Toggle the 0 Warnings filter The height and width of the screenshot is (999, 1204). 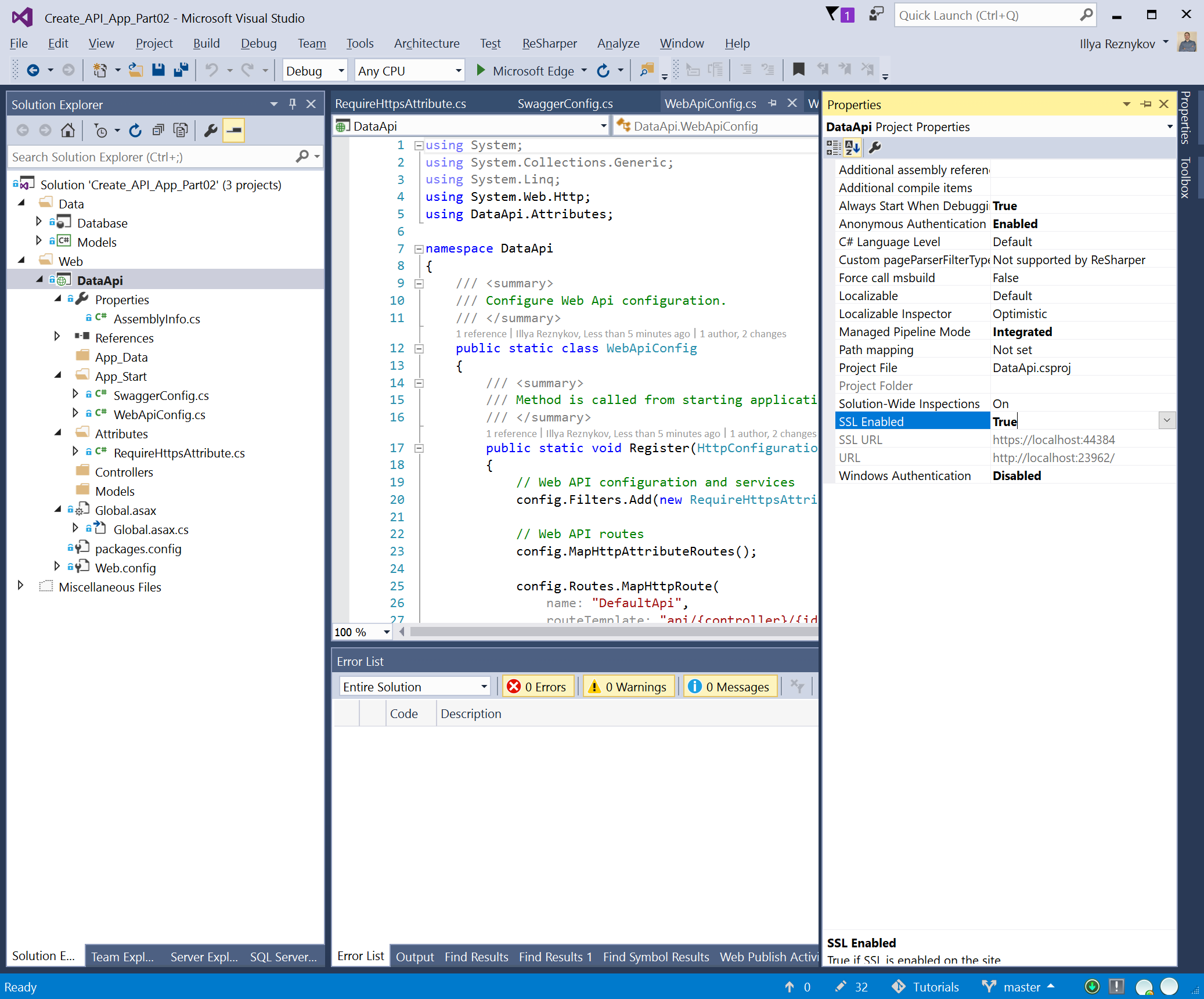pos(629,687)
